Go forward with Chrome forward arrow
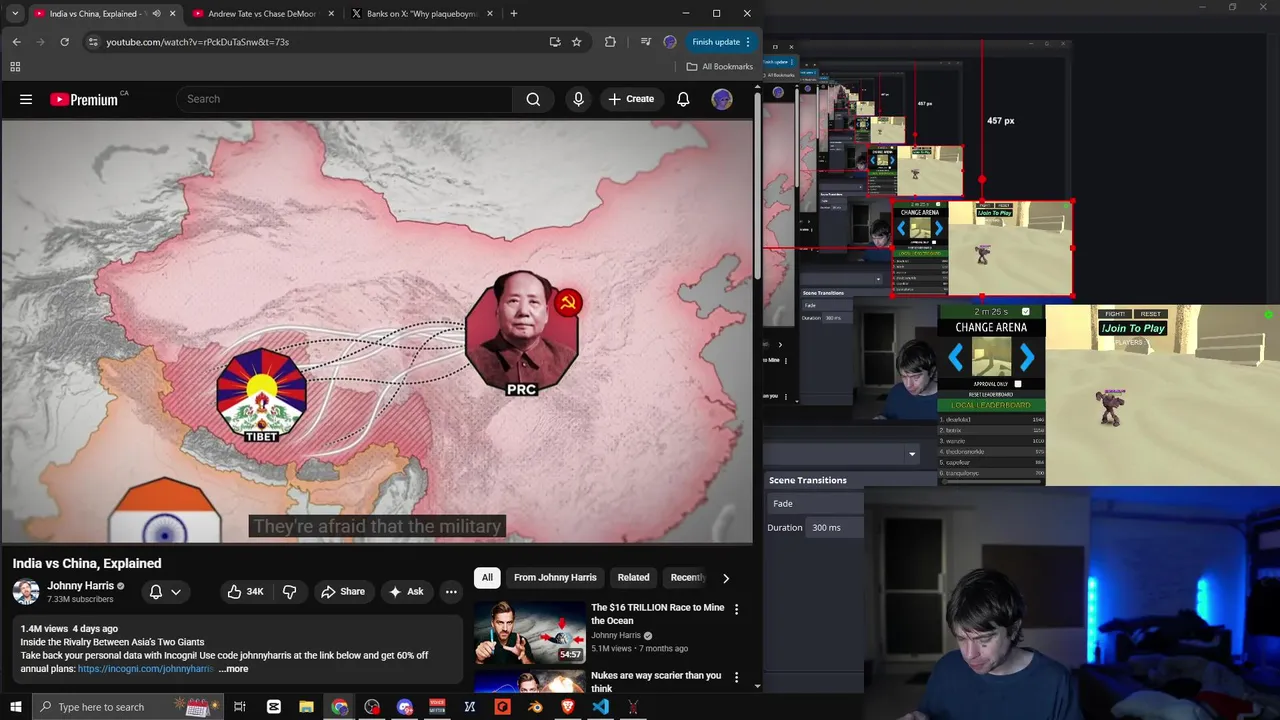The image size is (1280, 720). click(40, 42)
